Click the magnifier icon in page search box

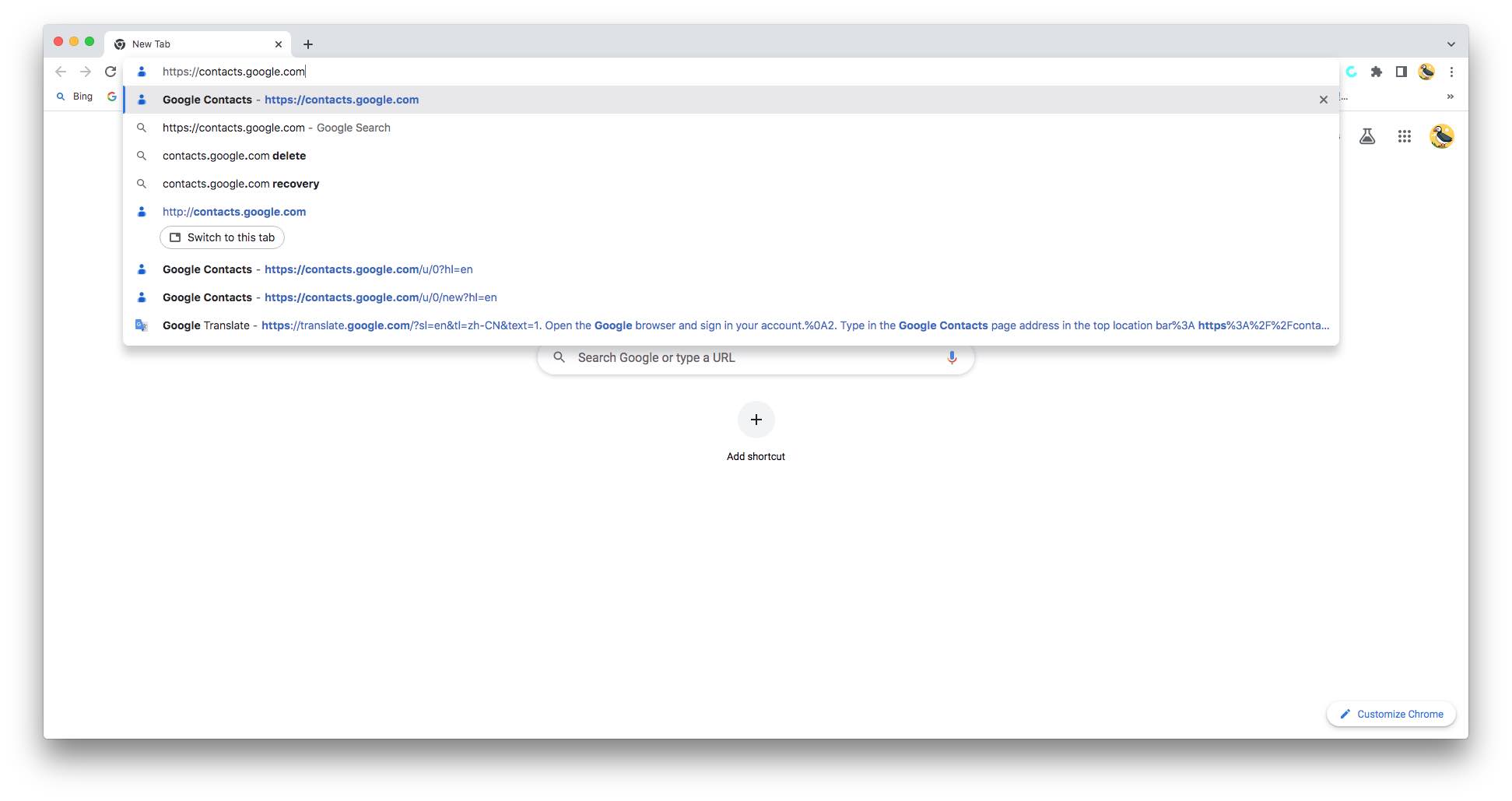tap(559, 357)
